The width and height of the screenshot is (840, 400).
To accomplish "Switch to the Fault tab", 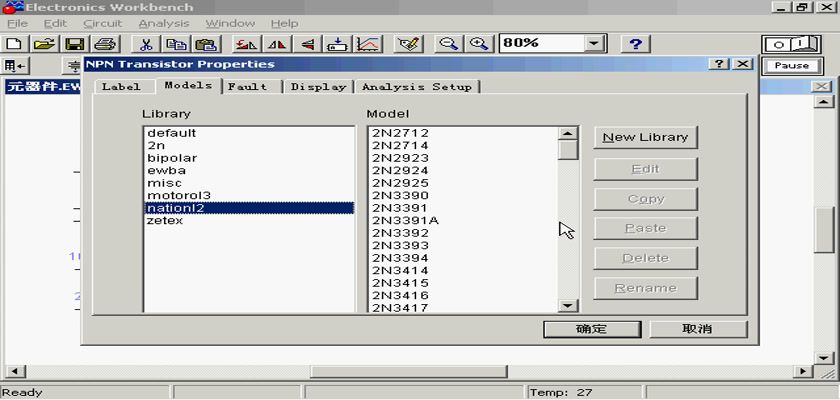I will click(247, 87).
